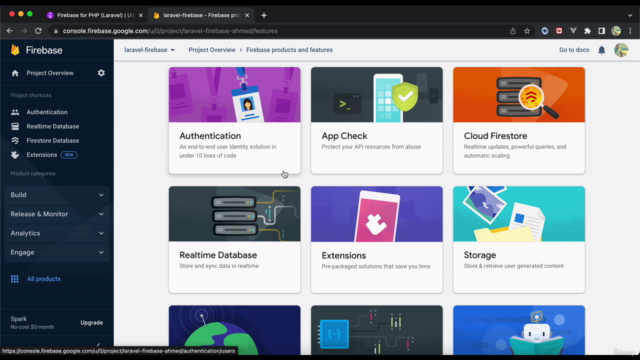Open Go to docs link

(x=574, y=50)
